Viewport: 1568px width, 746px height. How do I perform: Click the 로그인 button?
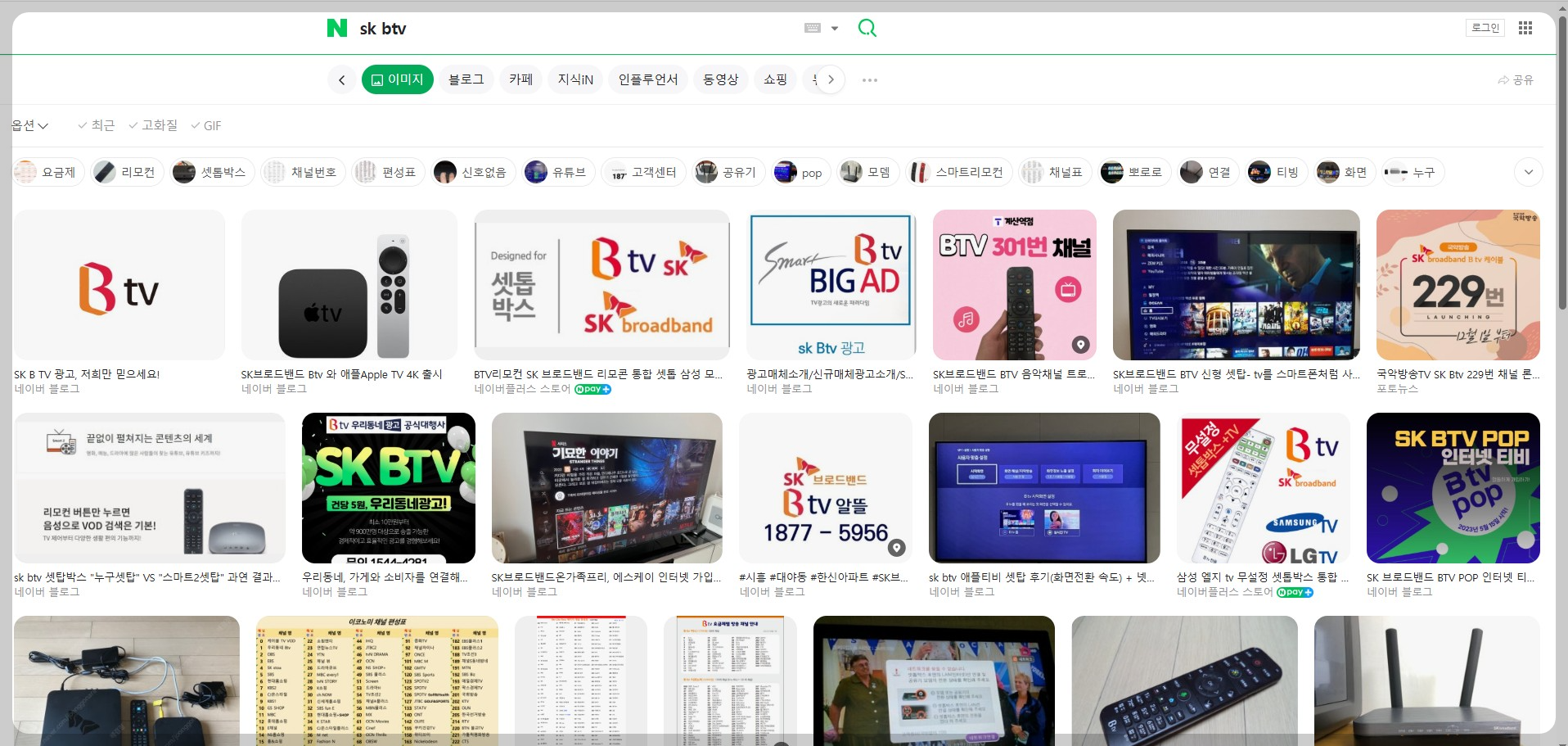coord(1485,28)
